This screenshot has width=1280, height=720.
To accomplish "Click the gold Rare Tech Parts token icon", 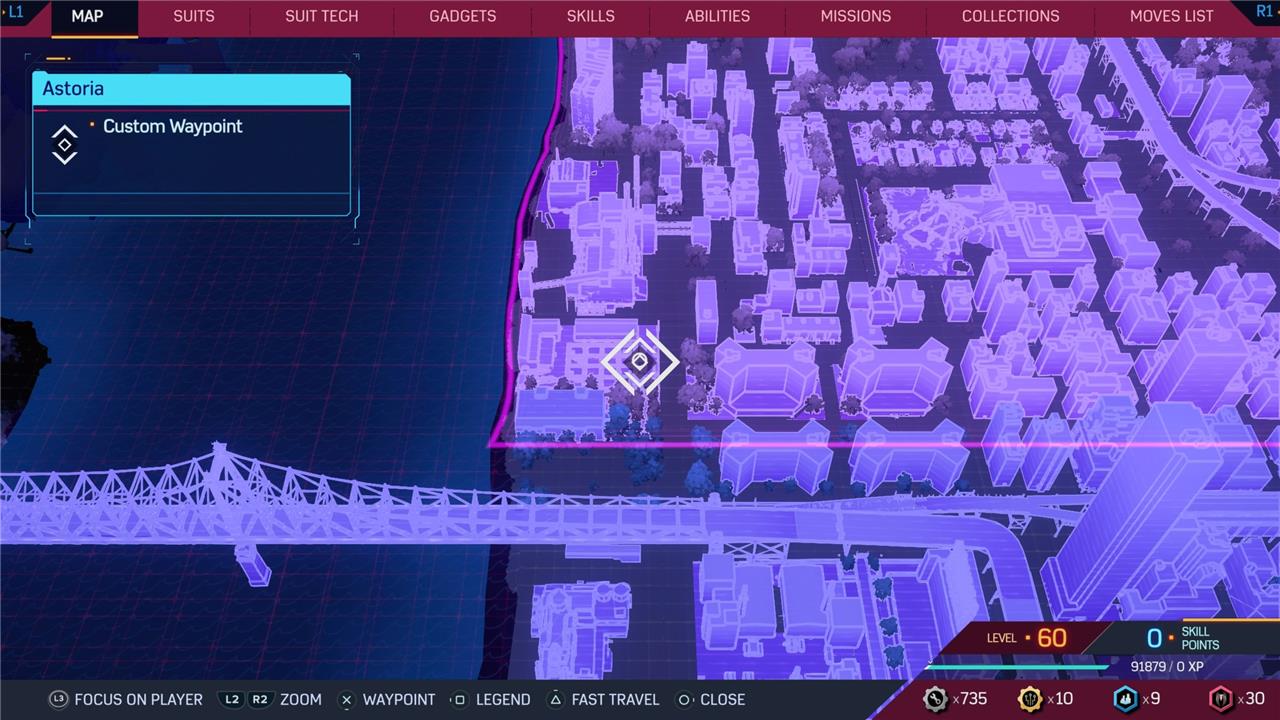I will (1030, 699).
